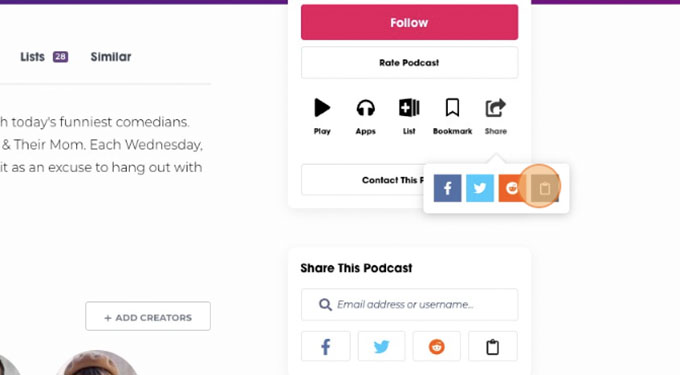
Task: Click the Twitter button under Share This Podcast
Action: 382,346
